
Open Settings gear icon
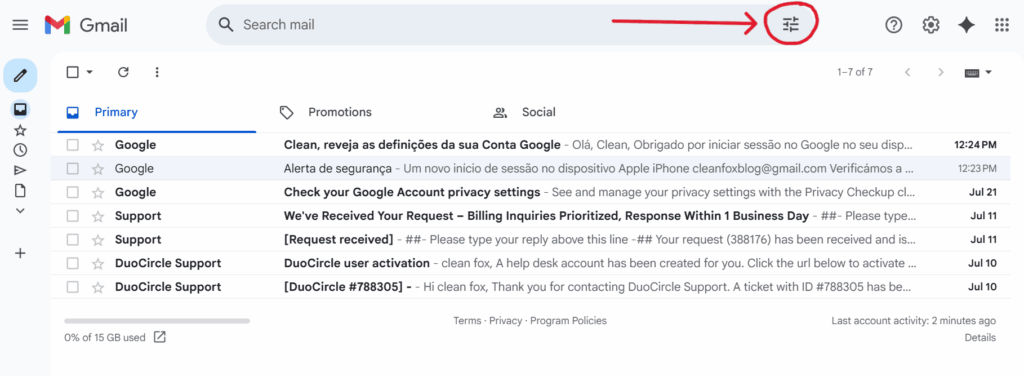tap(931, 25)
